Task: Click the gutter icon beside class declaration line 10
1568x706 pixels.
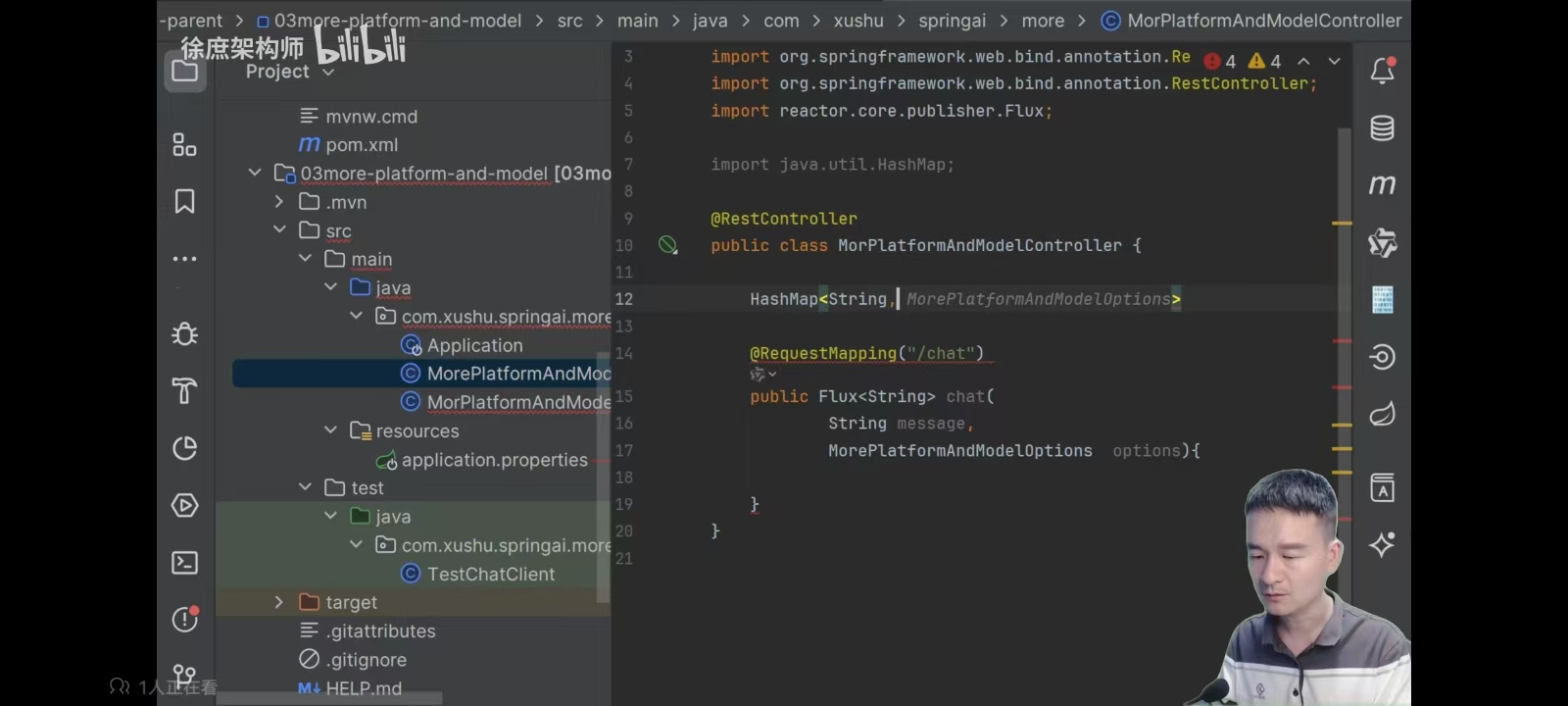Action: coord(668,245)
